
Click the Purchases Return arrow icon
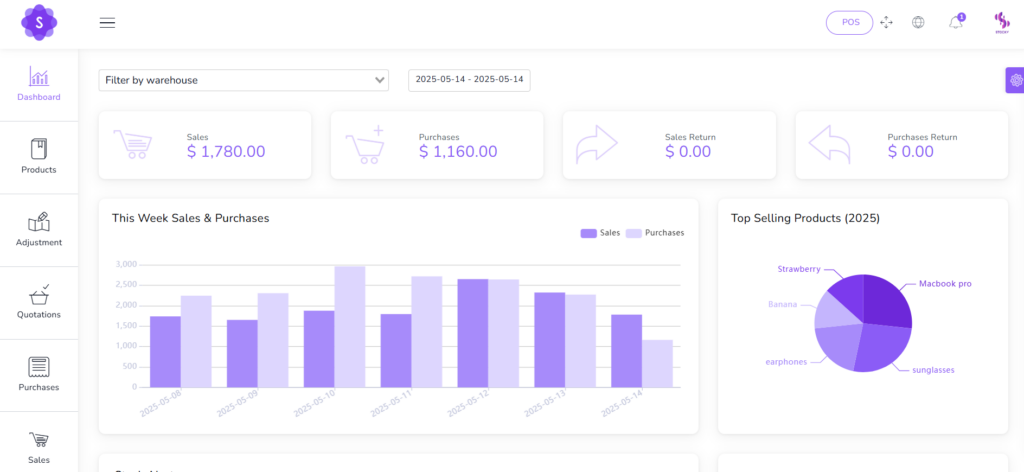tap(829, 144)
